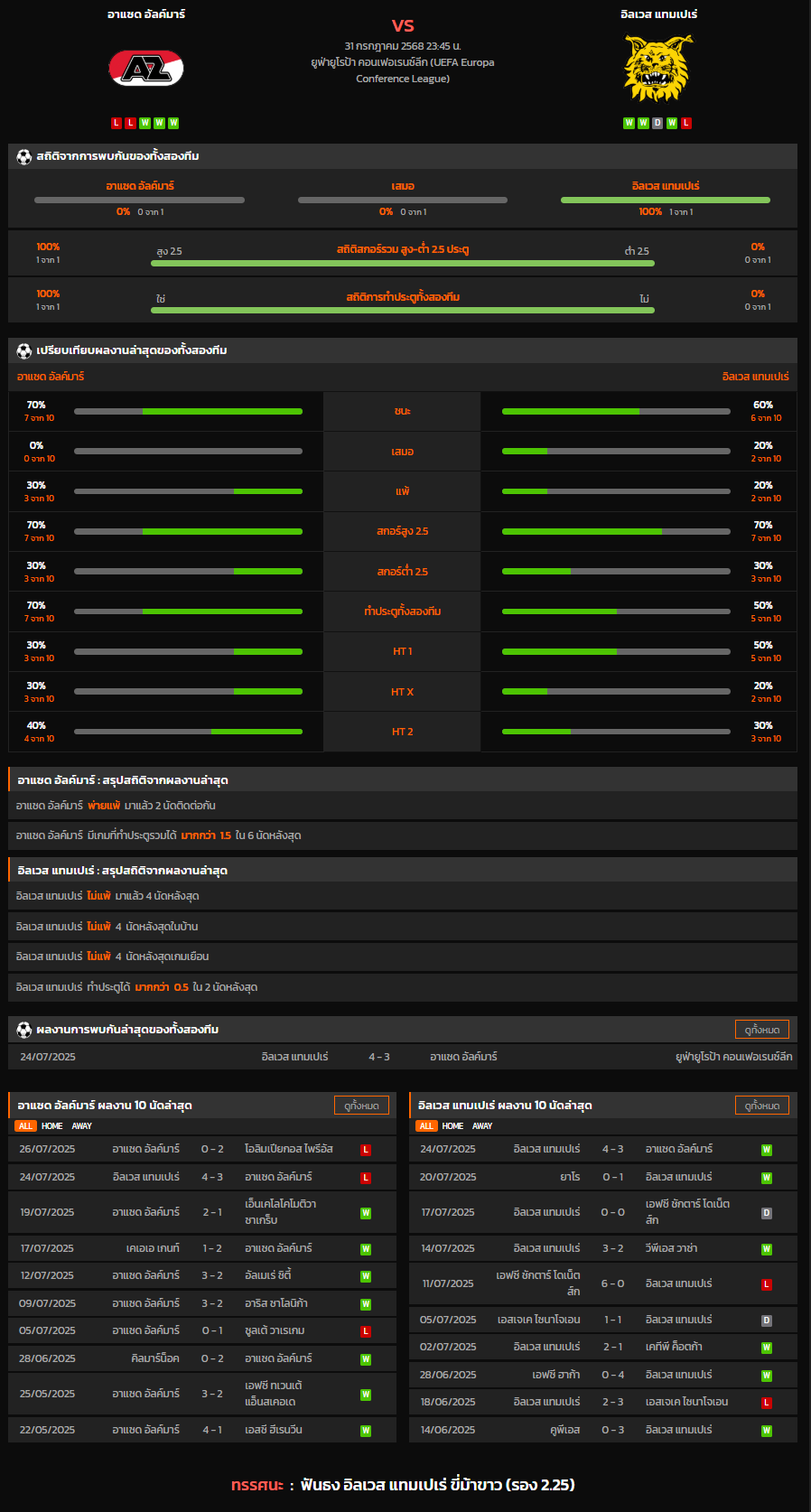Select ALL tab in AZ last 10 matches
This screenshot has height=1512, width=811.
point(25,1126)
